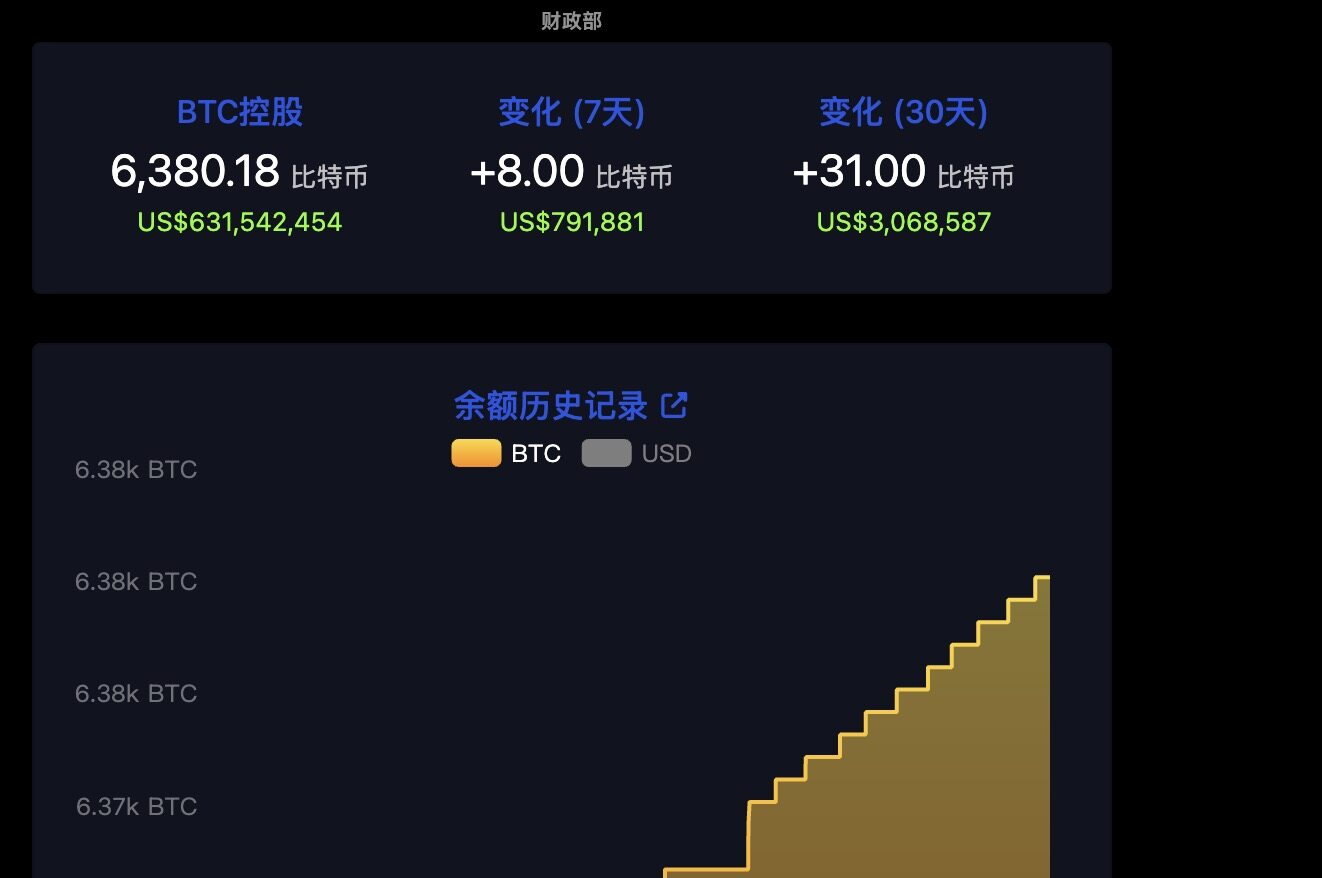Click the external link icon beside 余额历史记录

click(675, 404)
